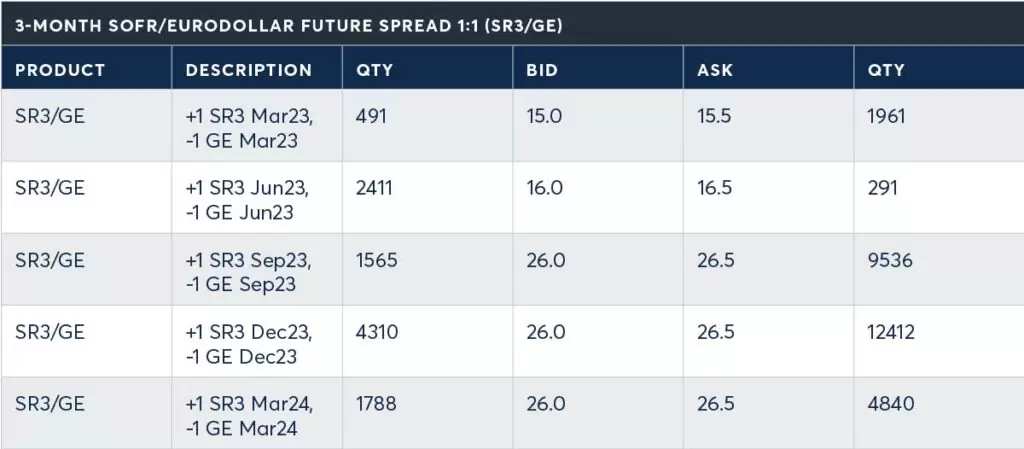
Task: Click the ask quantity 1961 cell
Action: pos(887,116)
